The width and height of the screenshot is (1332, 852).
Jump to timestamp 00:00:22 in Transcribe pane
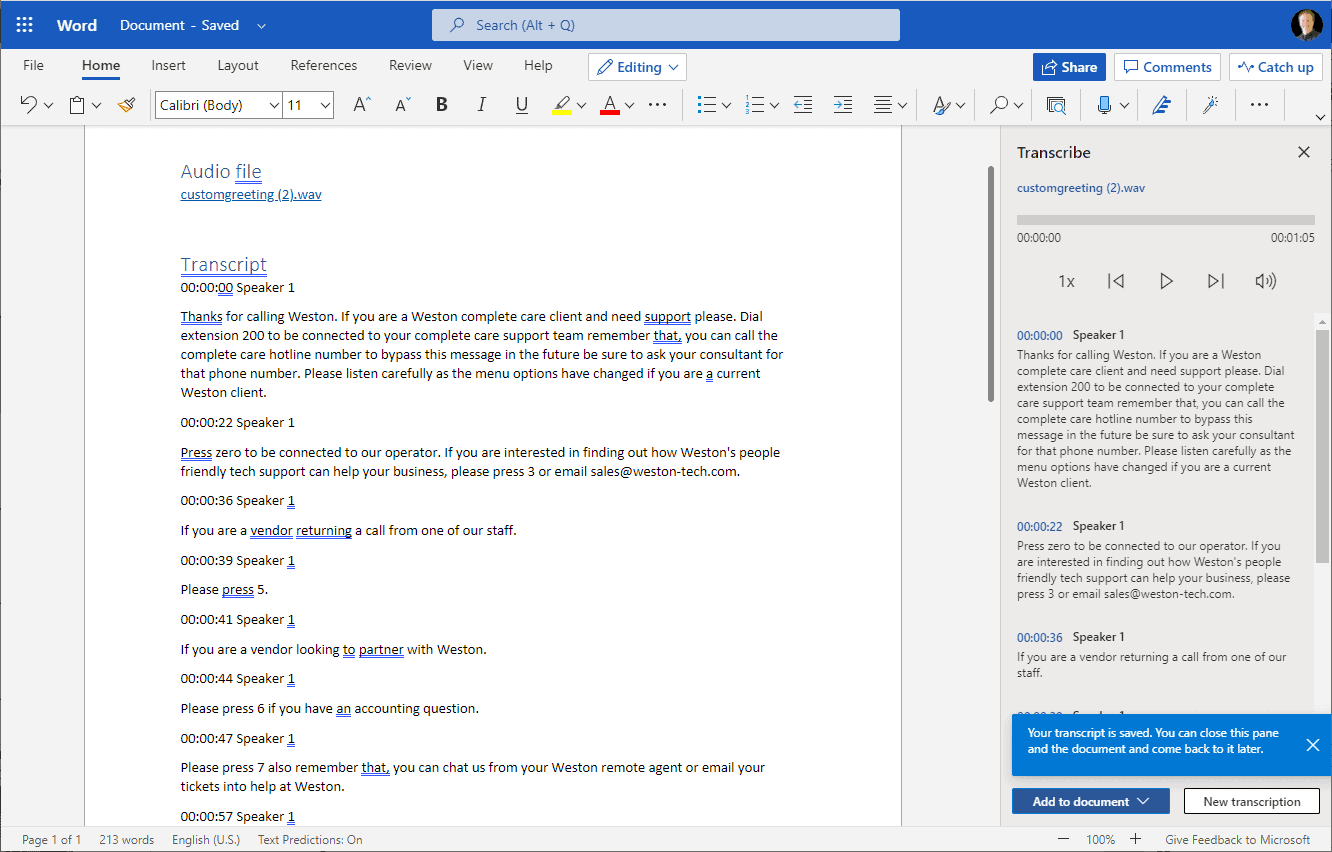(1040, 526)
